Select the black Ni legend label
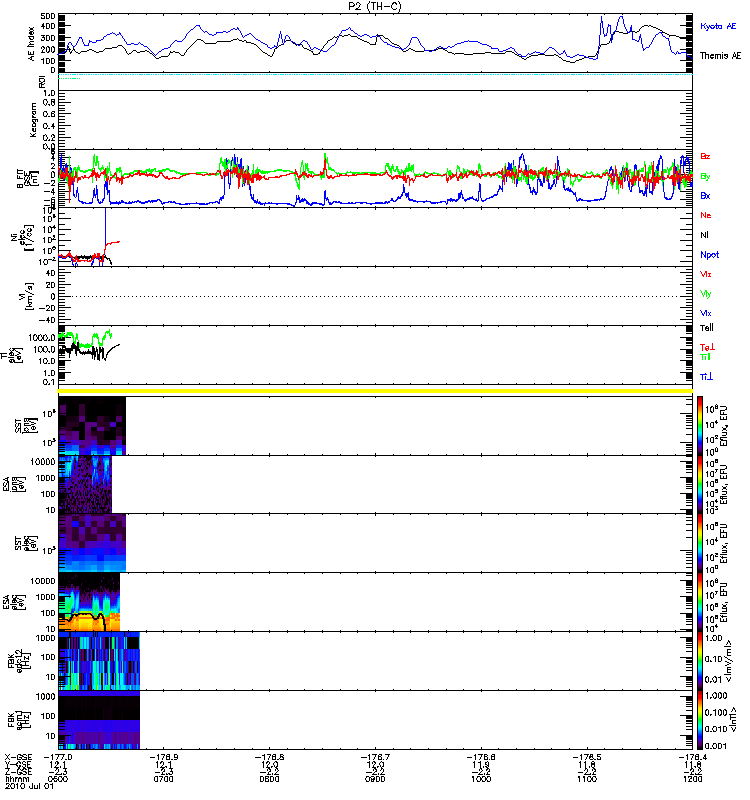Image resolution: width=750 pixels, height=800 pixels. click(x=704, y=235)
